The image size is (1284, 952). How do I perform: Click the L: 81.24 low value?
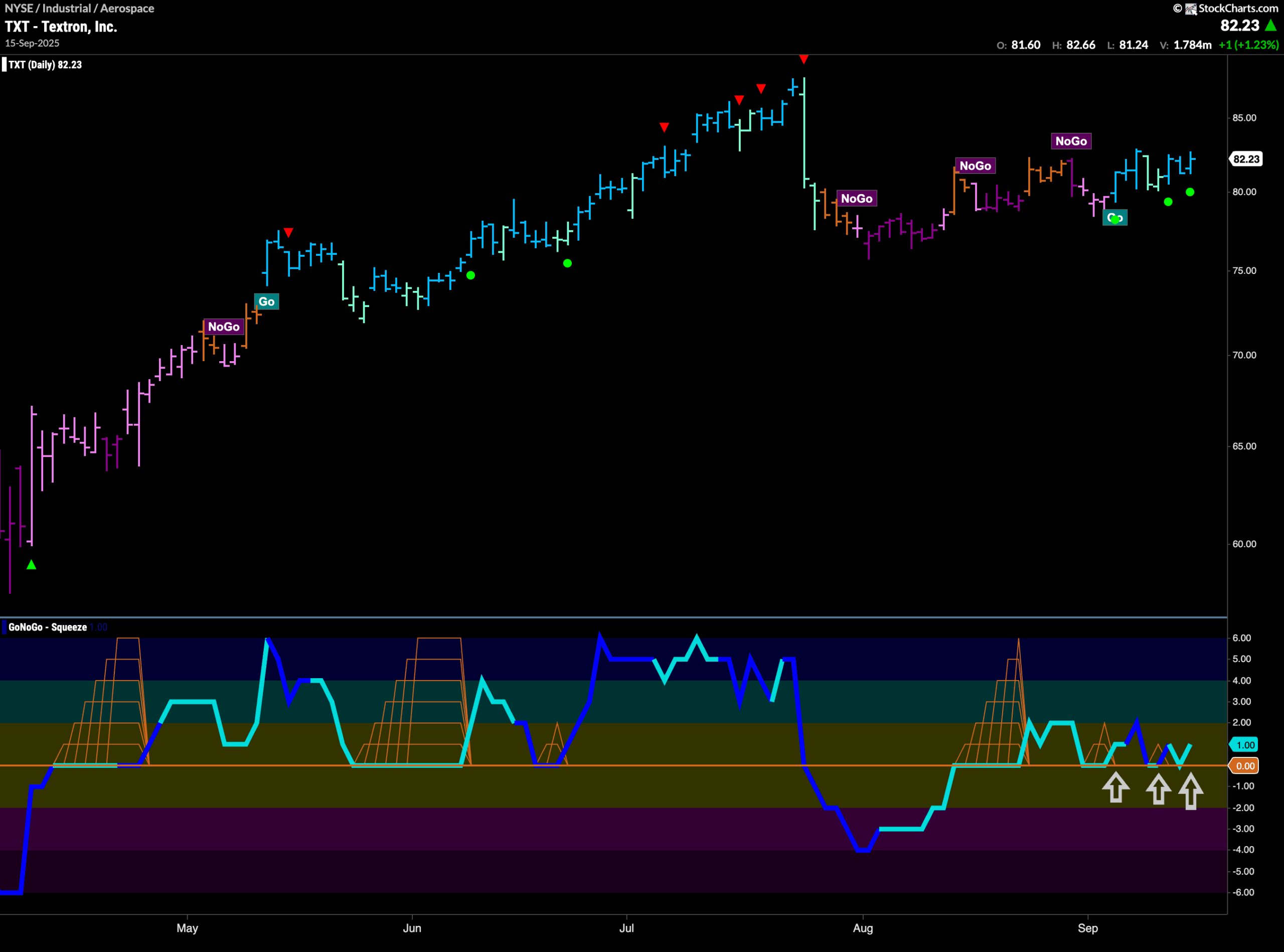coord(1127,45)
